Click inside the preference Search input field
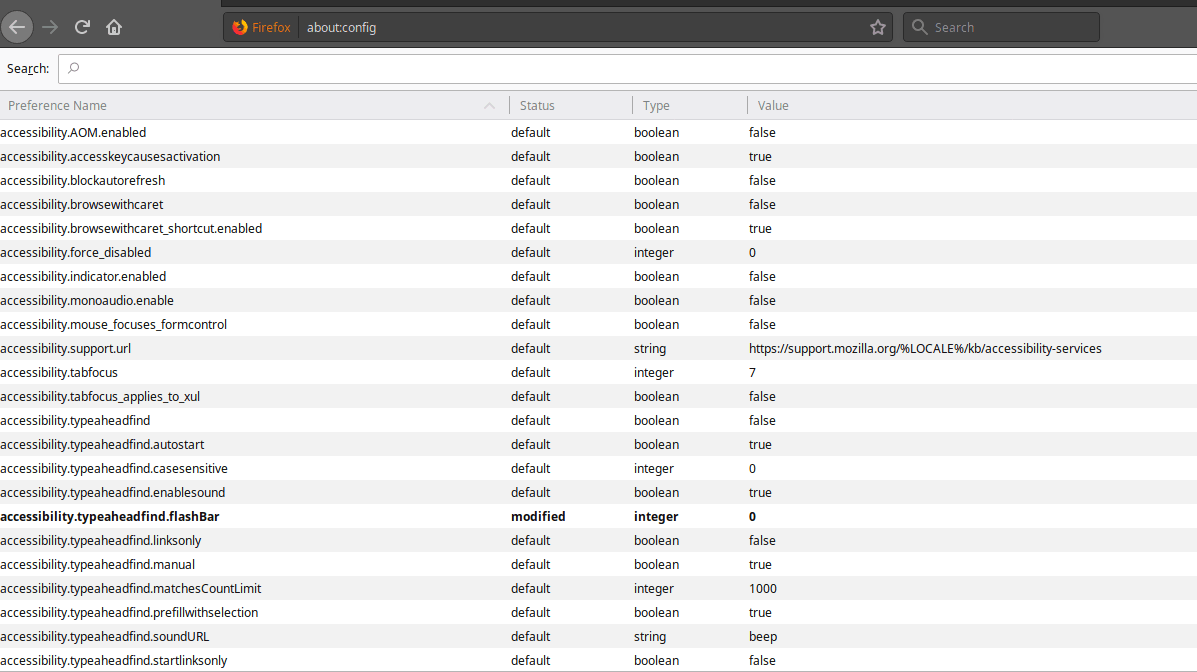This screenshot has height=672, width=1197. pyautogui.click(x=400, y=68)
